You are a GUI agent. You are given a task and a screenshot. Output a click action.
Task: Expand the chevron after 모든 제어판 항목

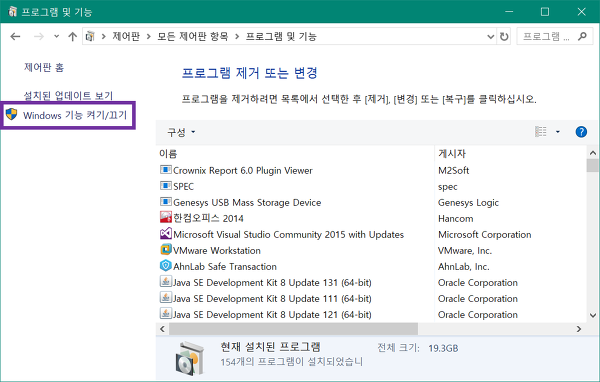pos(237,37)
